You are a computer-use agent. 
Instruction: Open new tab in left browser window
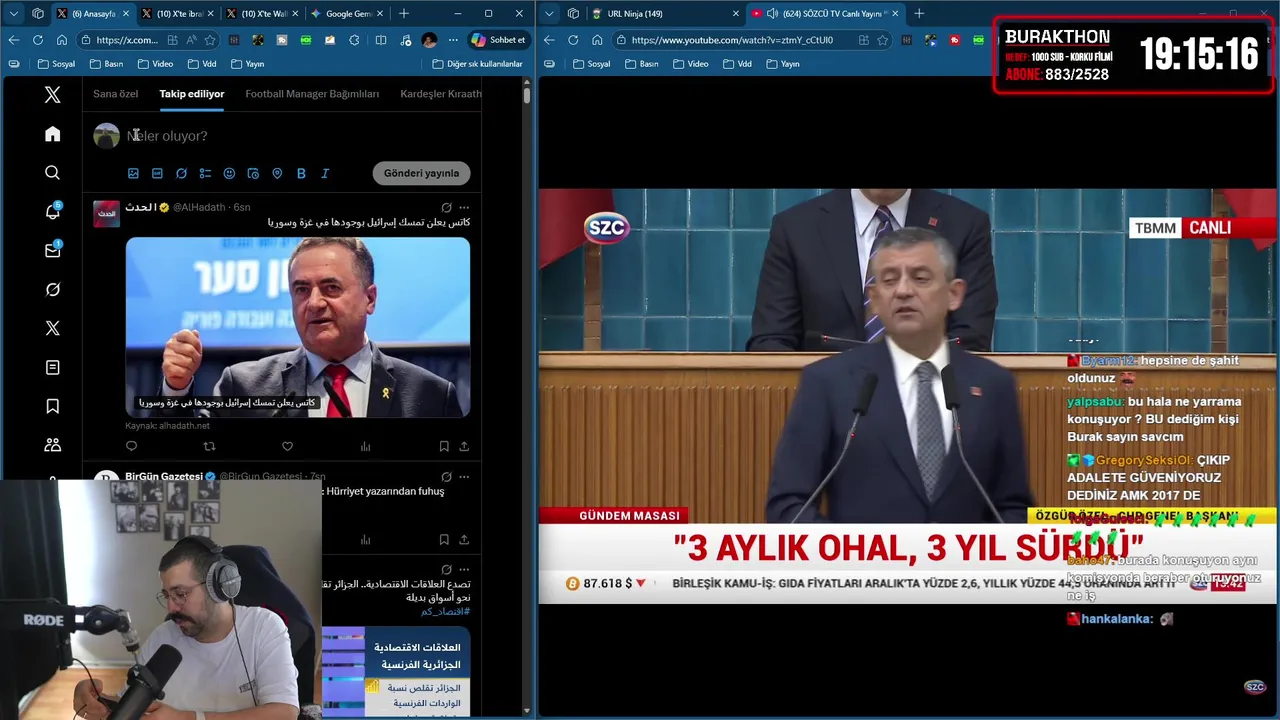(404, 13)
